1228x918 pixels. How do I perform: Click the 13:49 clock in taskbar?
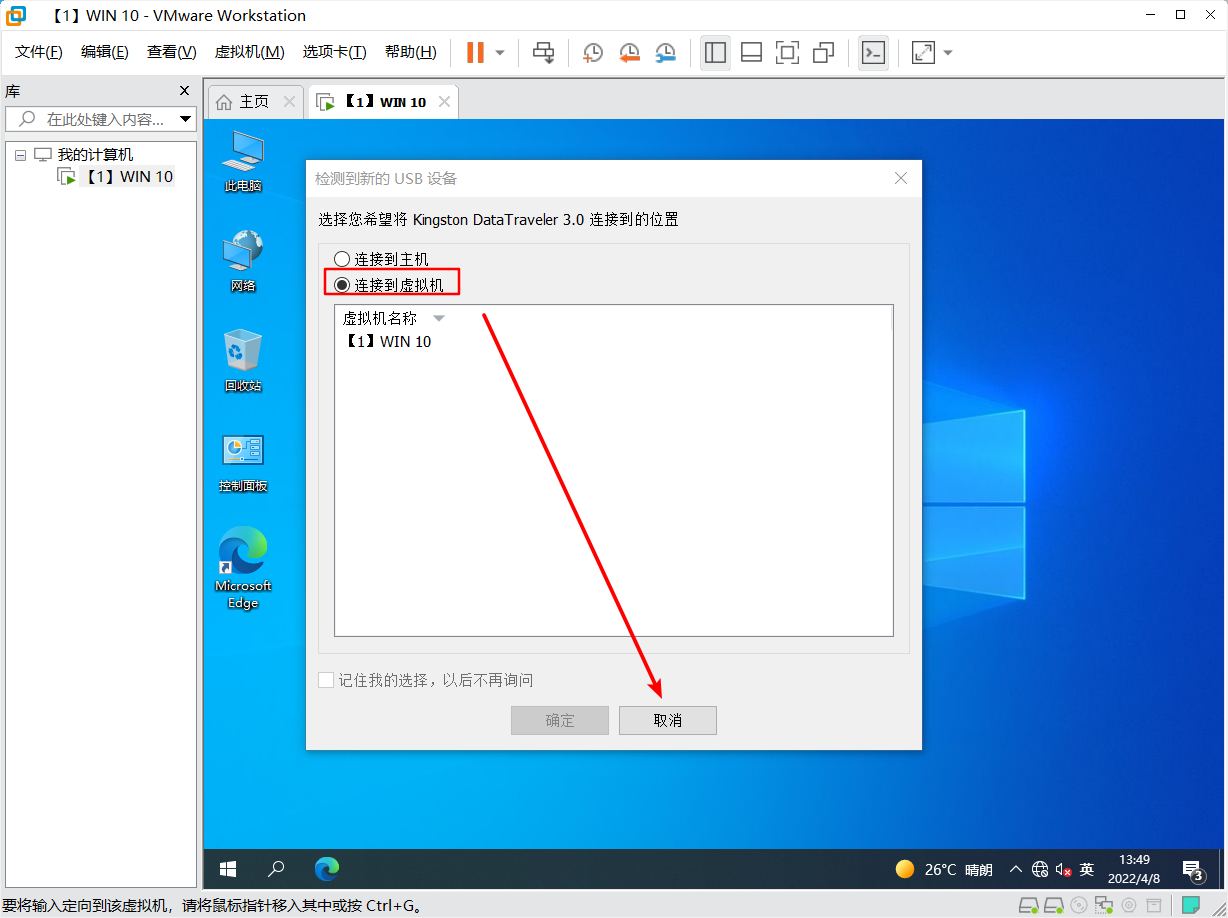point(1134,869)
